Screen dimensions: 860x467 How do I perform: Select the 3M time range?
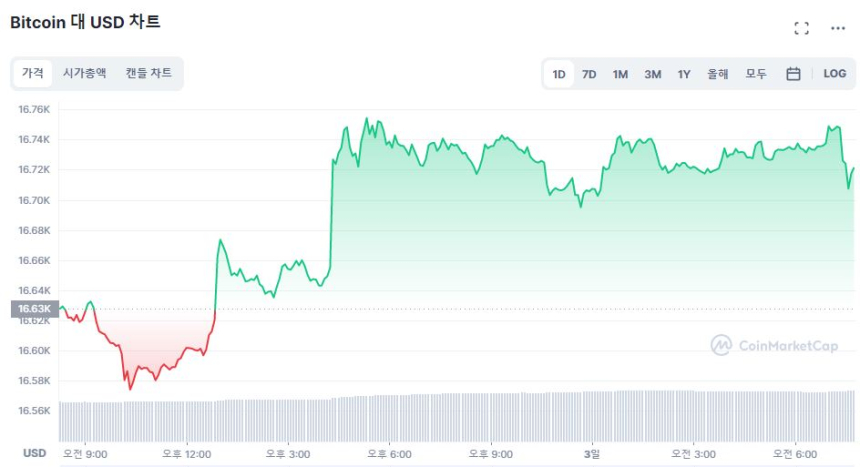pyautogui.click(x=652, y=74)
